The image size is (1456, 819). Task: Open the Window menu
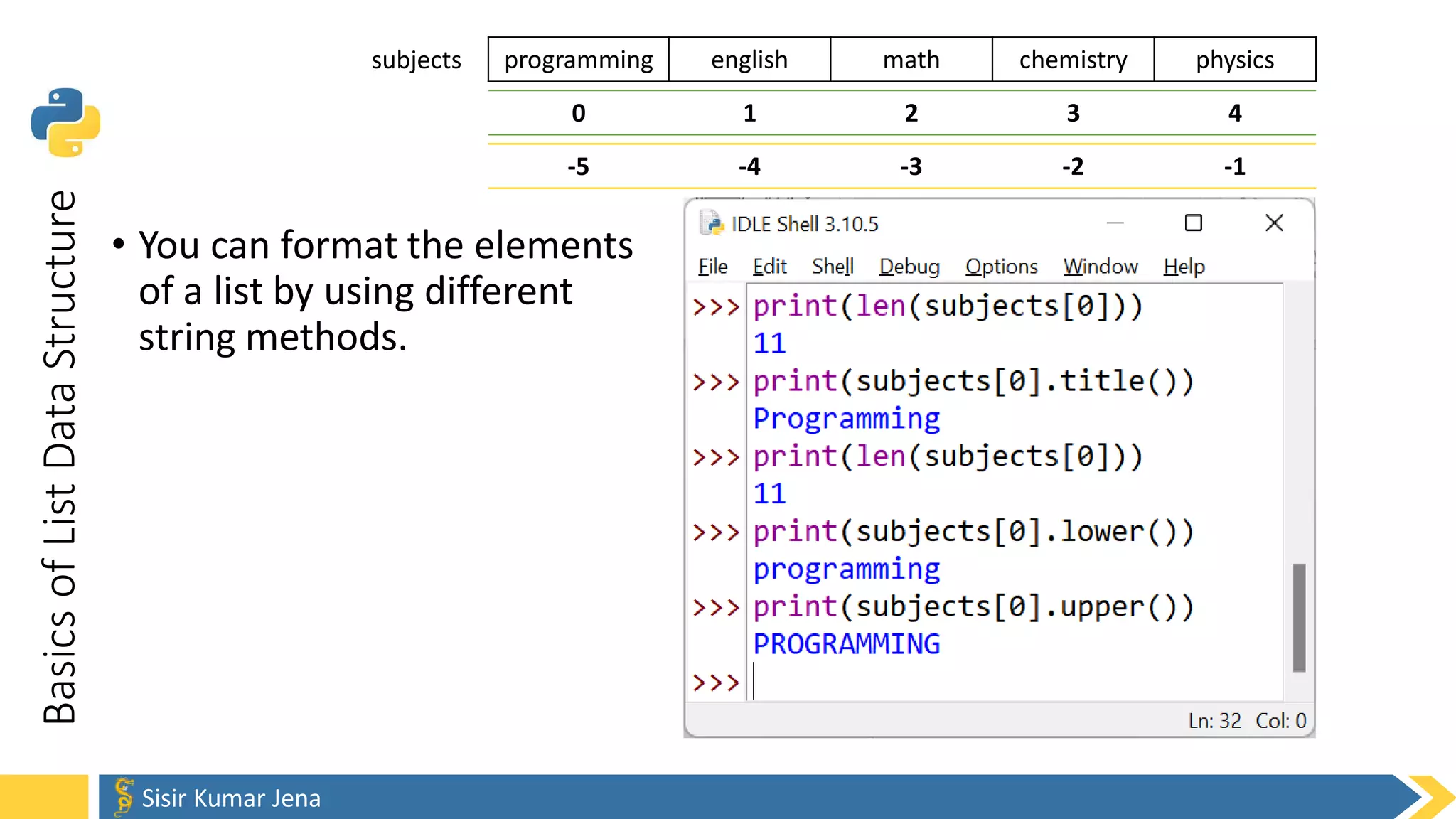point(1101,267)
